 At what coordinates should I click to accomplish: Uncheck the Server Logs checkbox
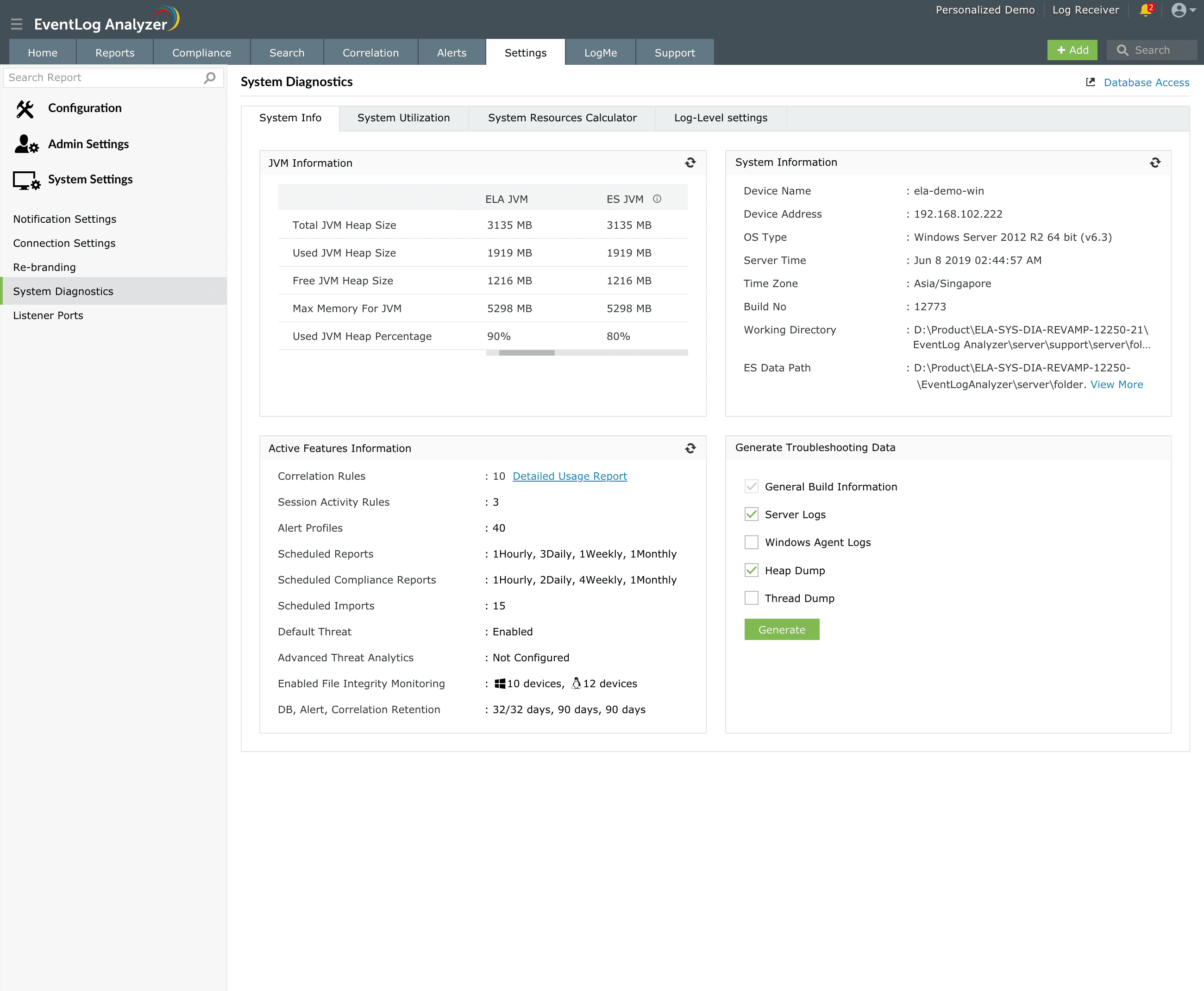tap(751, 514)
